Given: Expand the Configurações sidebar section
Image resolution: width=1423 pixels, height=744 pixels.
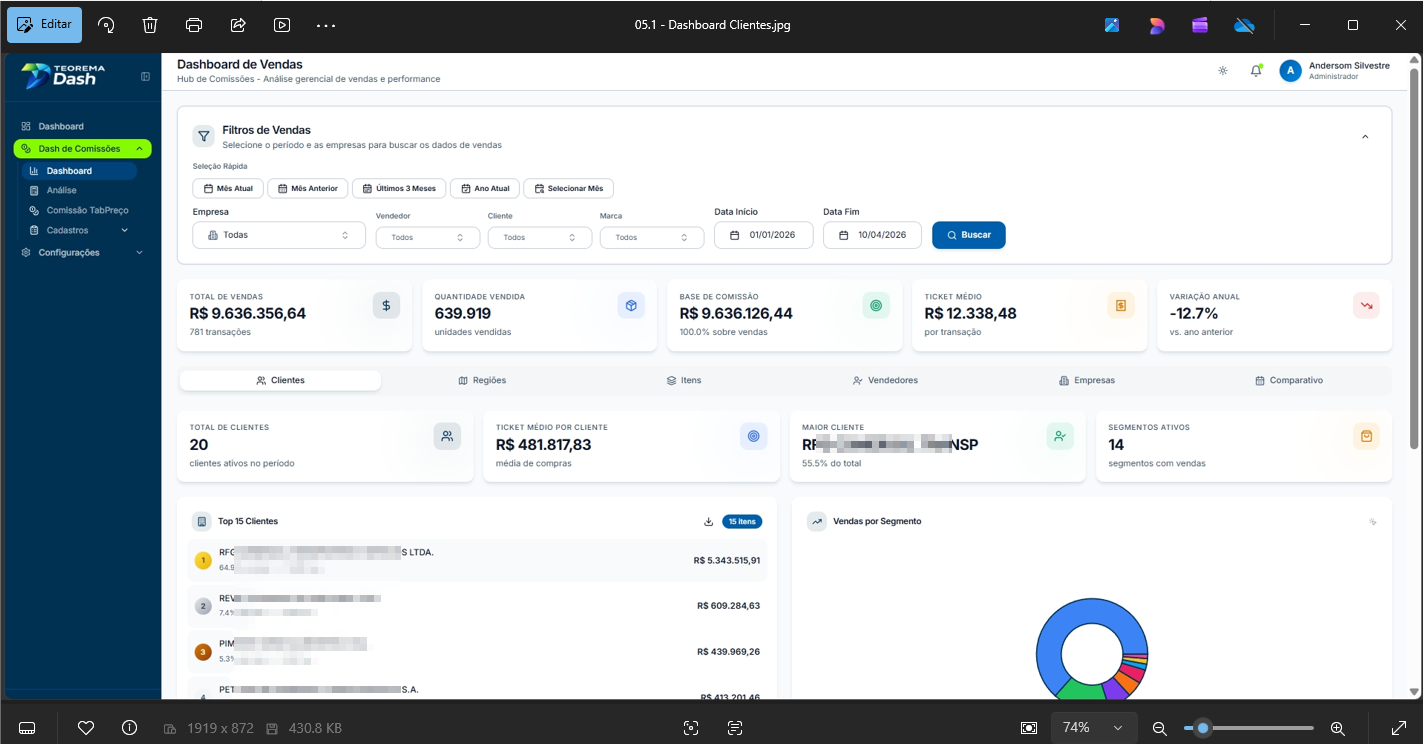Looking at the screenshot, I should click(82, 253).
